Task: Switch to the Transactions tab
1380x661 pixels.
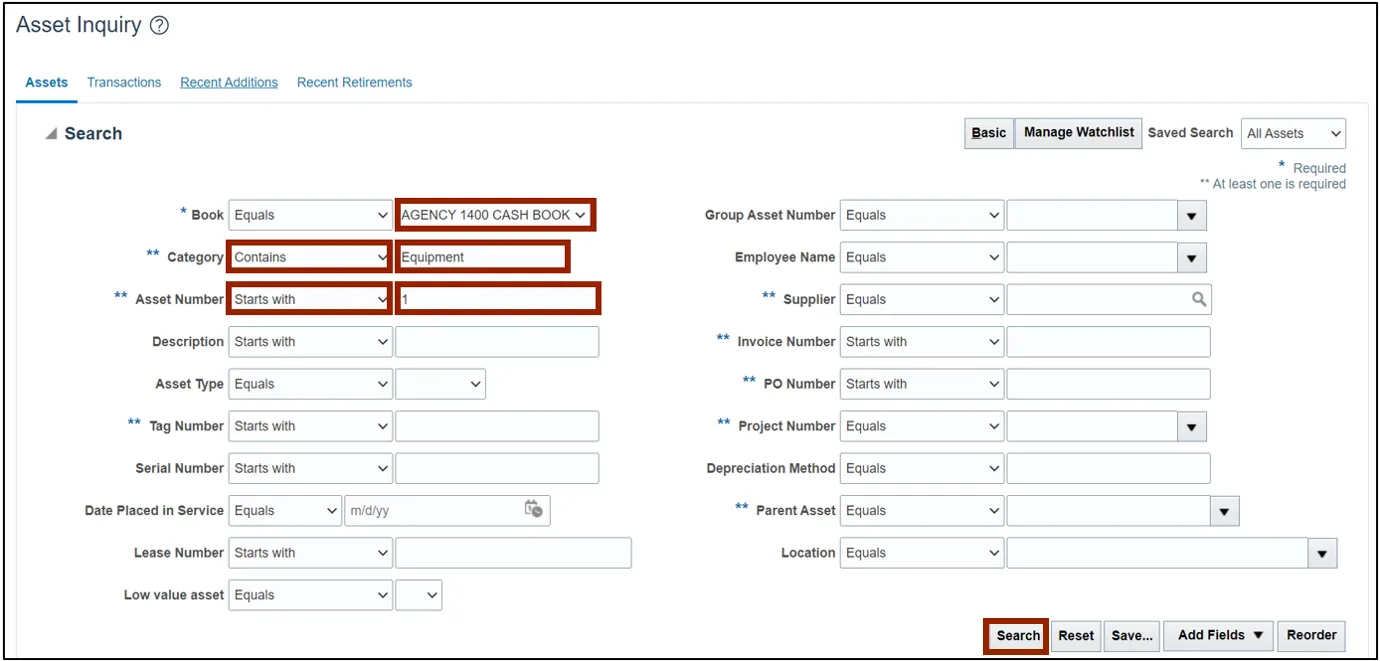Action: pos(124,83)
